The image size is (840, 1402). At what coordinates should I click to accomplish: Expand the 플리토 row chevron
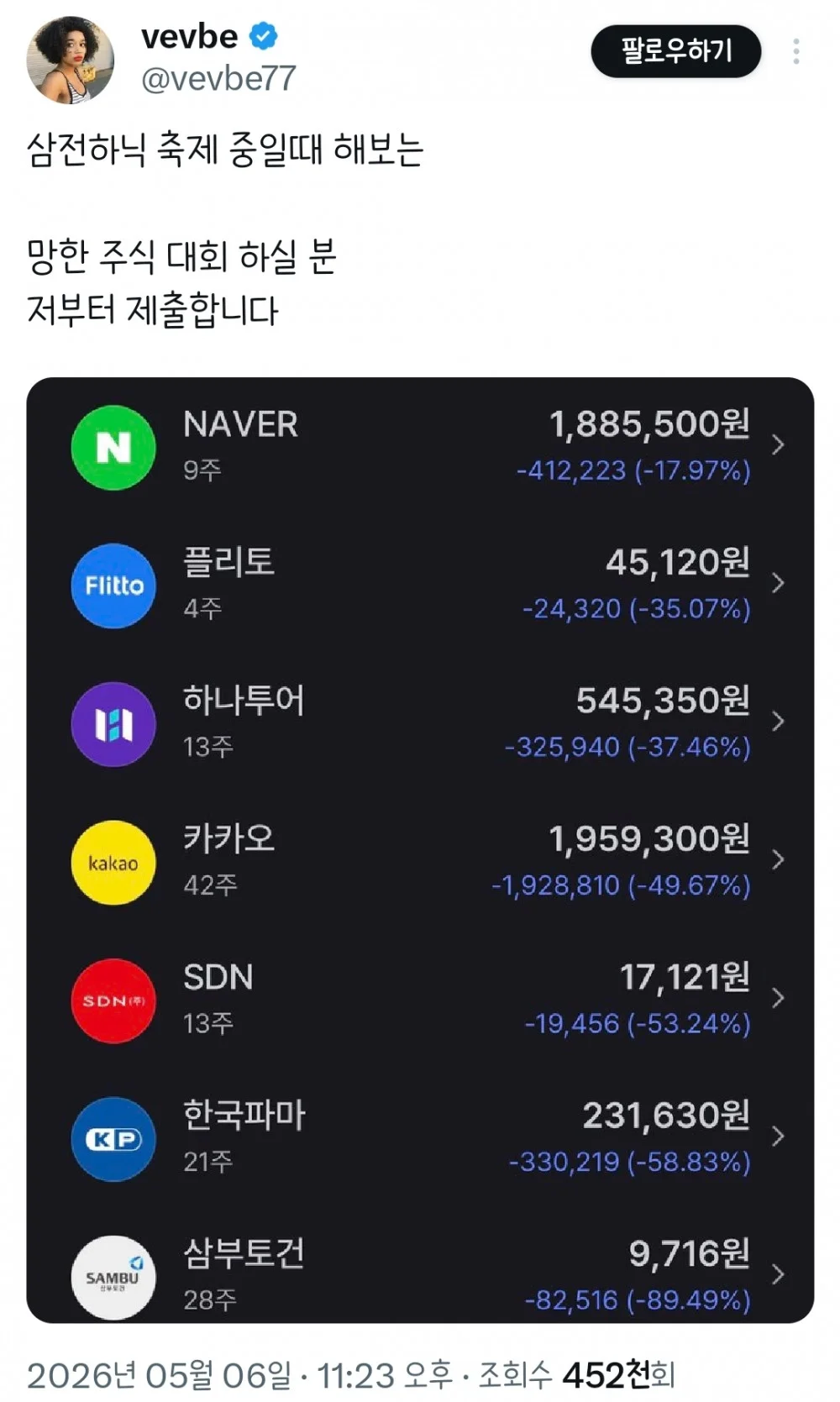(x=778, y=583)
